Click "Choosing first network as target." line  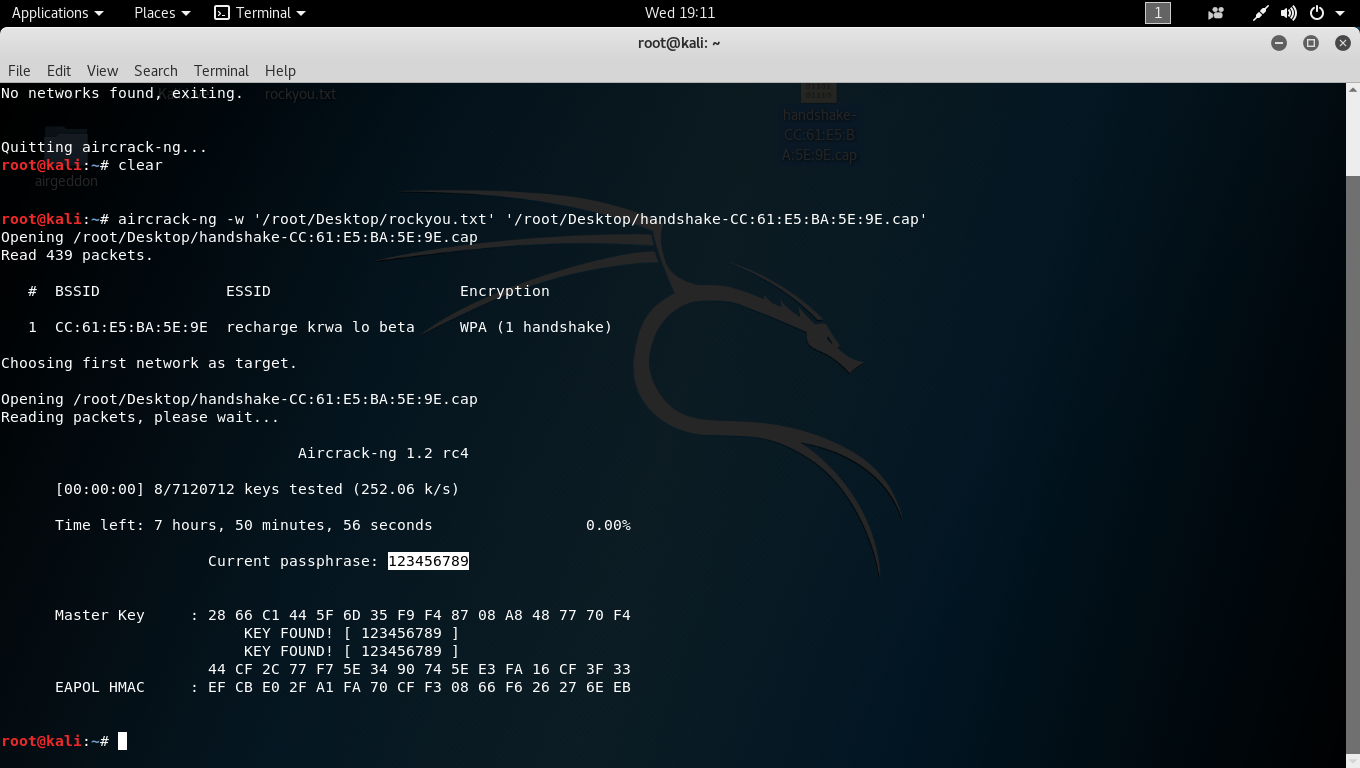(149, 363)
